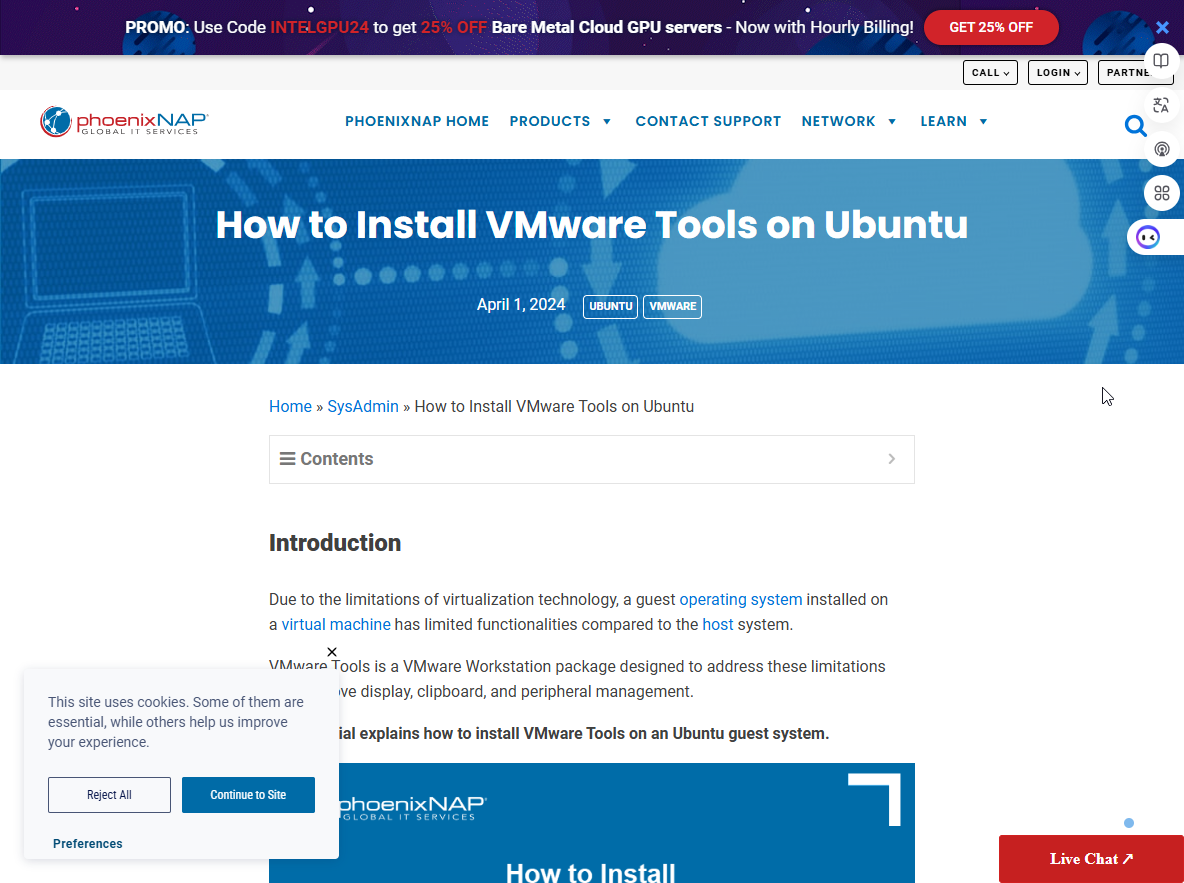Open the PRODUCTS menu item
The image size is (1184, 883).
550,122
